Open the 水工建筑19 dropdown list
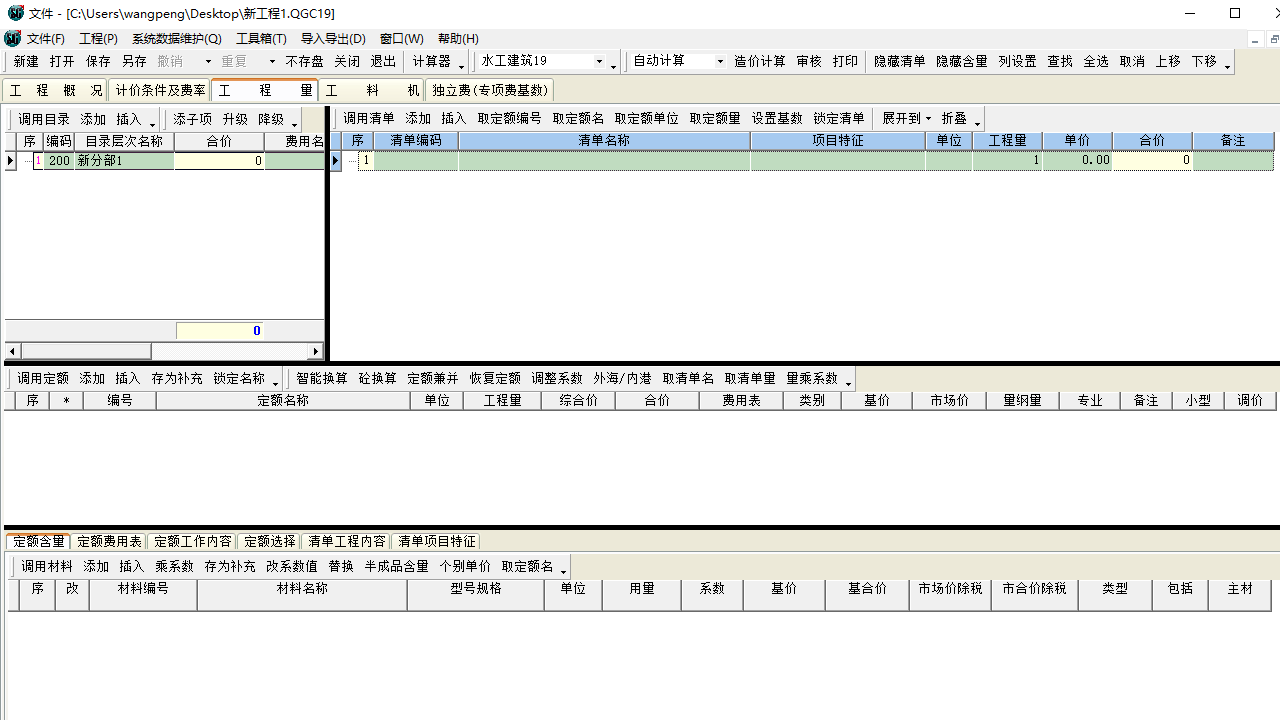Image resolution: width=1280 pixels, height=720 pixels. tap(599, 62)
